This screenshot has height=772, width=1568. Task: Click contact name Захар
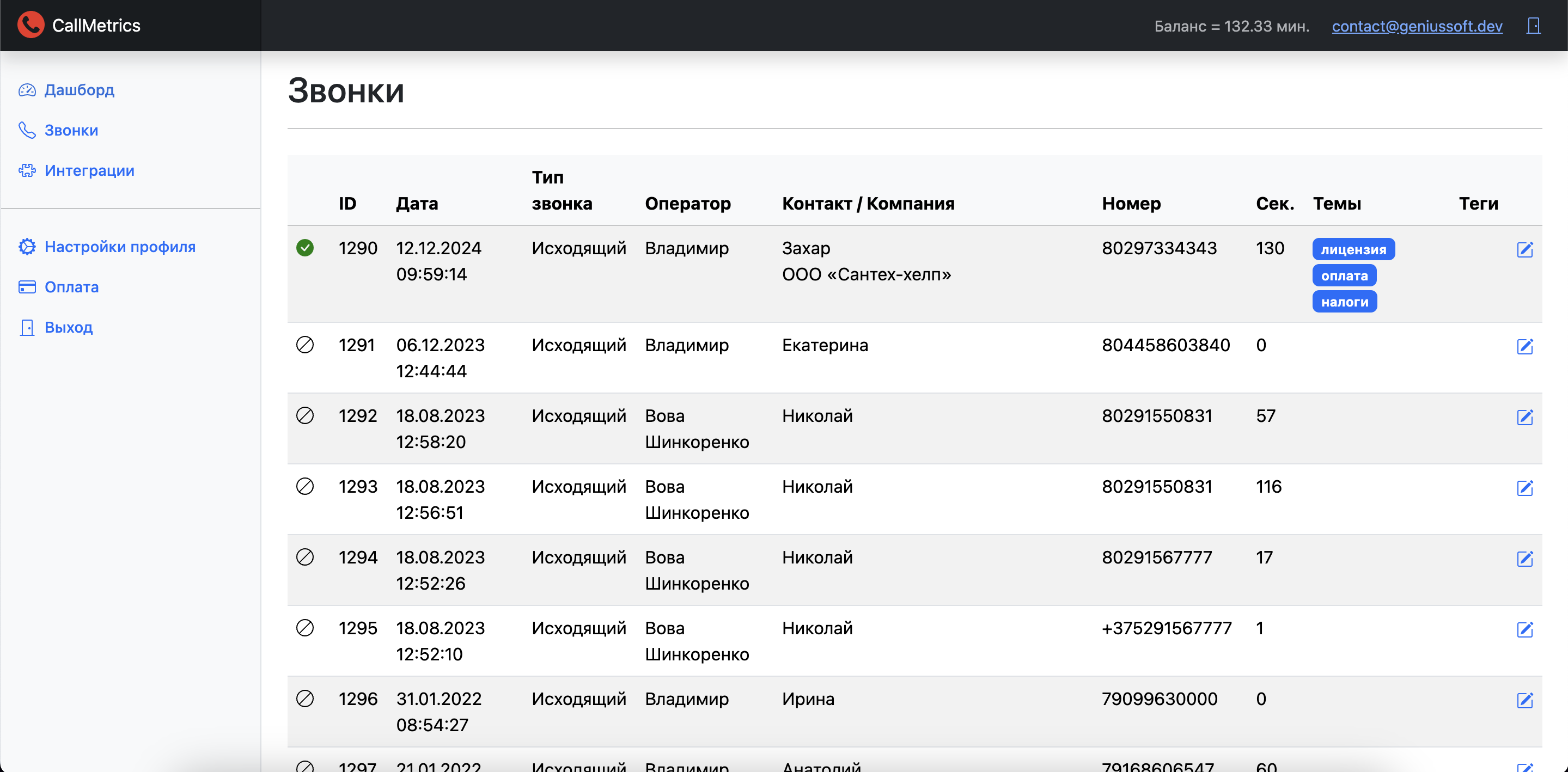coord(806,248)
